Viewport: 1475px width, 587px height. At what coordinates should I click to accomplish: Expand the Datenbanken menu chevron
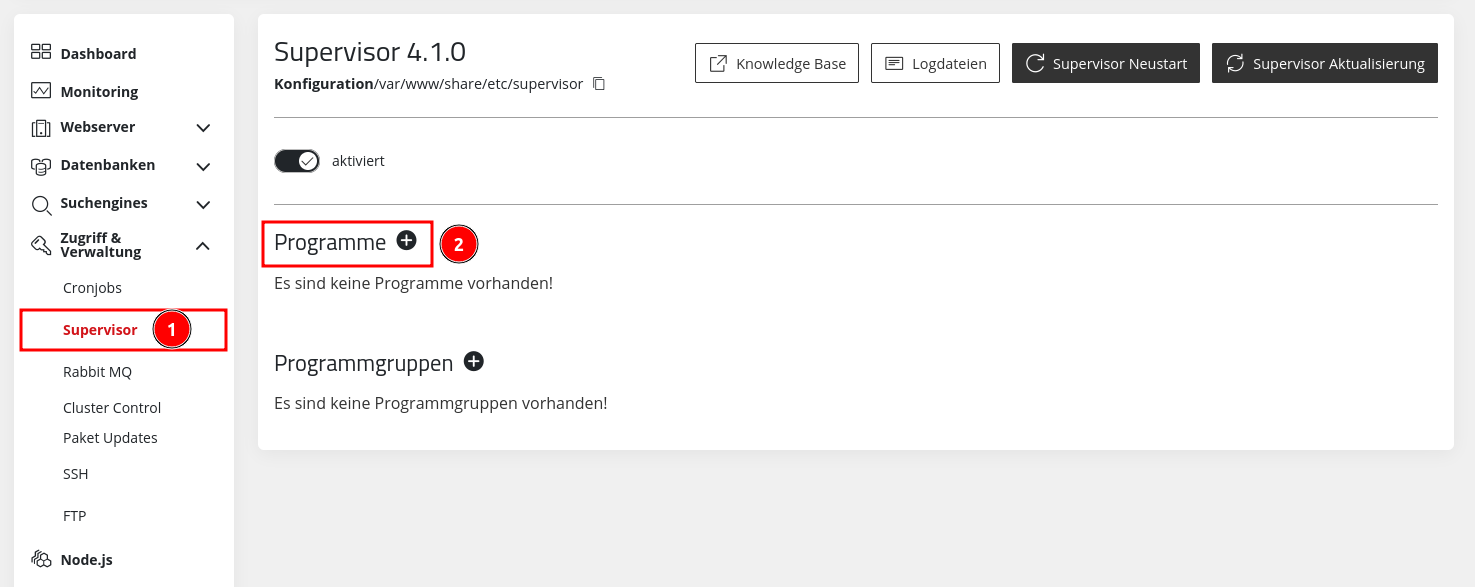pos(203,166)
